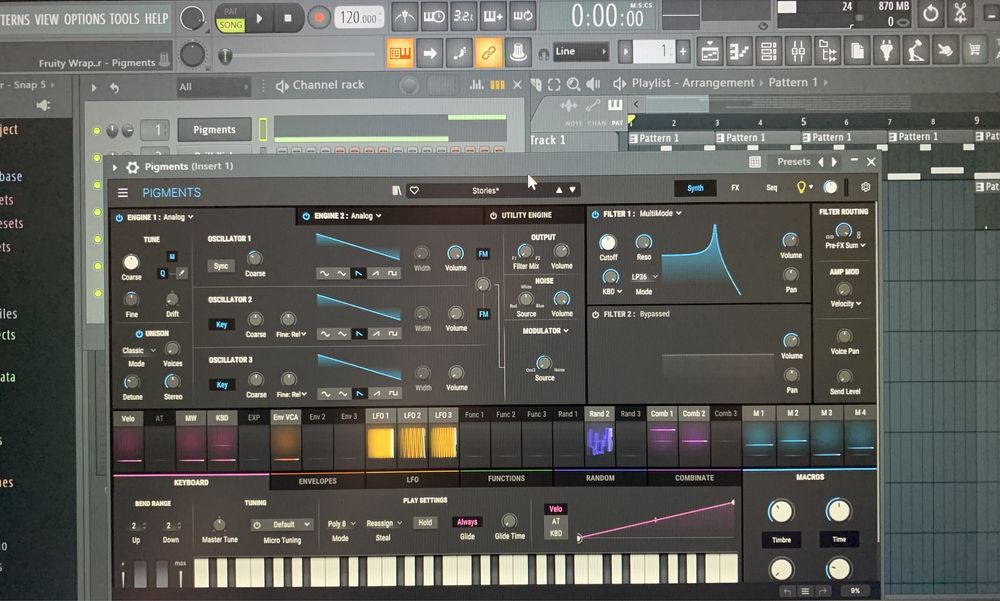
Task: Open the Pre-FX Sum routing dropdown
Action: tap(845, 245)
